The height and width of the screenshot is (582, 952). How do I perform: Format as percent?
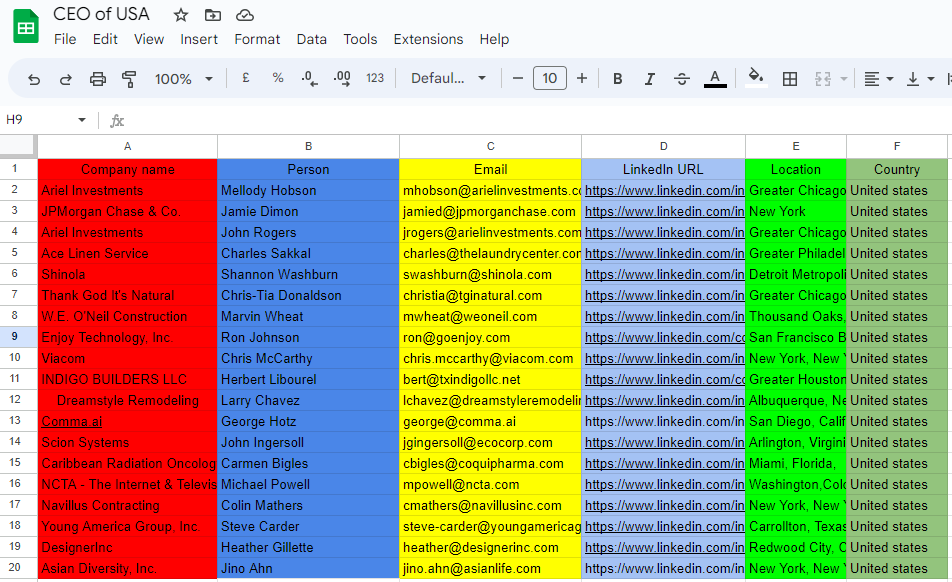click(277, 78)
